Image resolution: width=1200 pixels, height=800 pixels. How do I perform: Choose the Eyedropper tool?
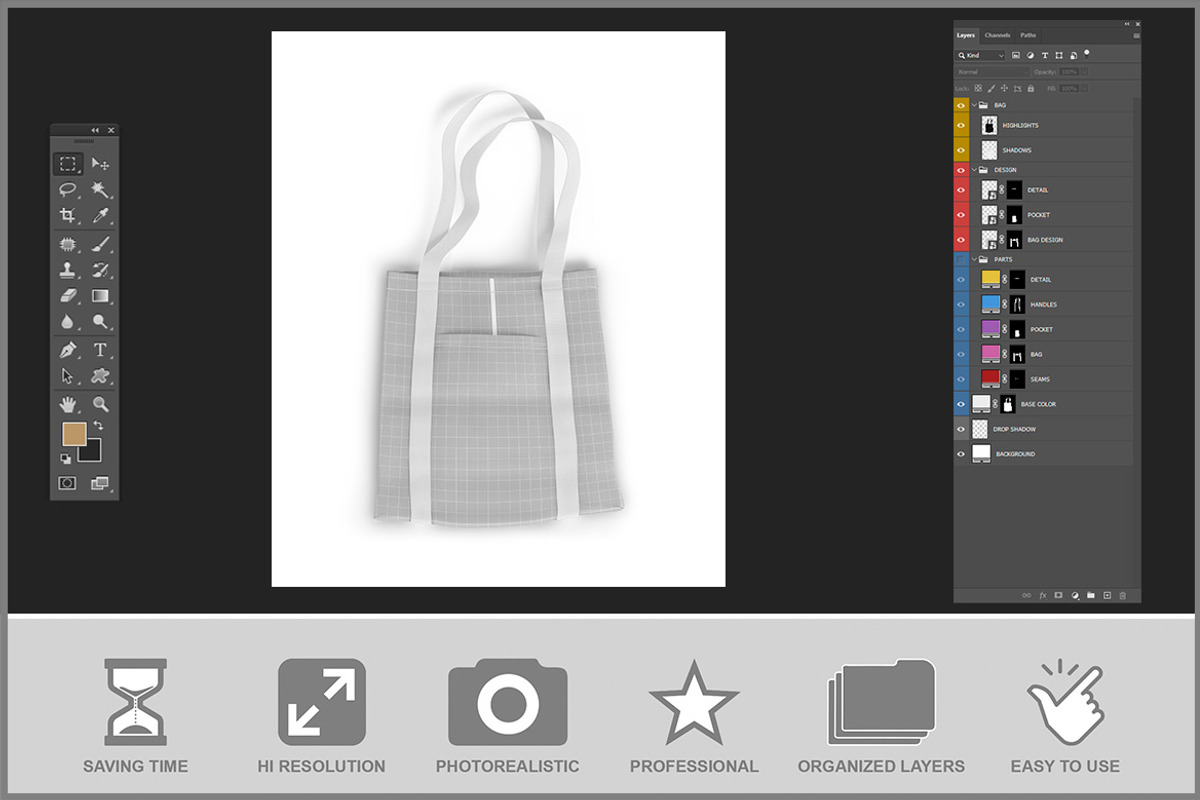pyautogui.click(x=100, y=215)
